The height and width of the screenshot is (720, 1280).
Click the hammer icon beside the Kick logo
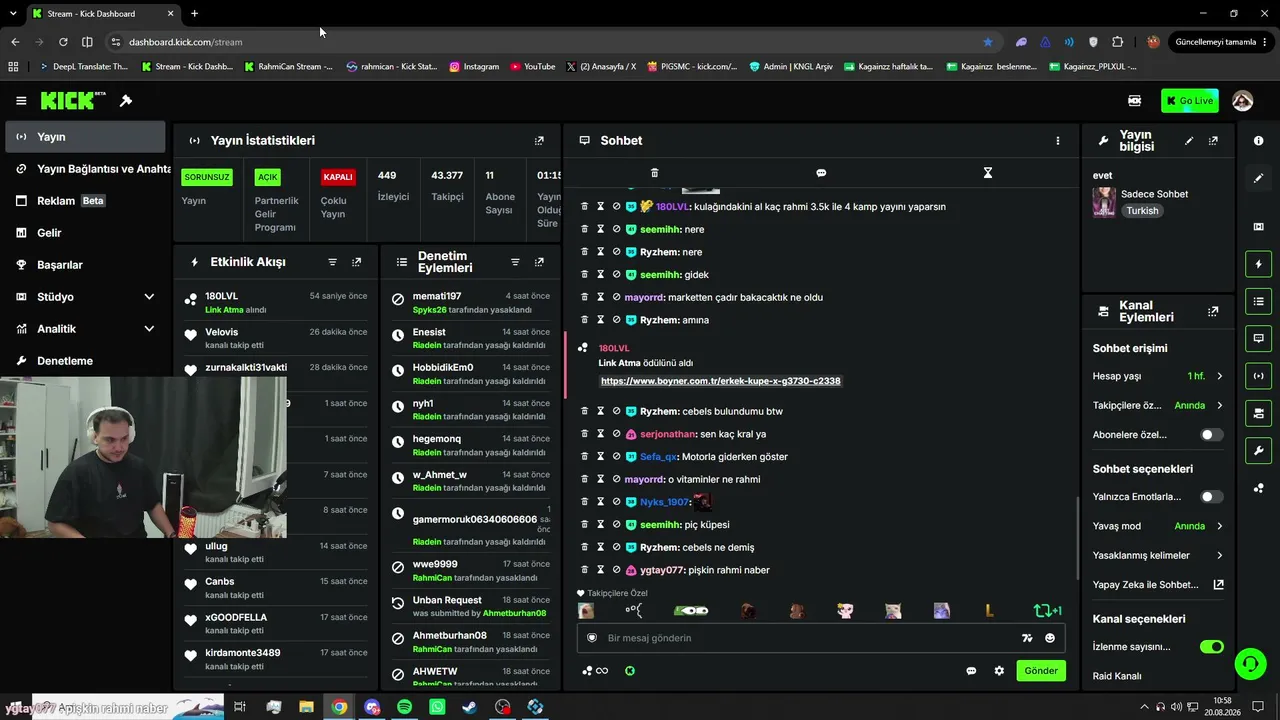click(x=126, y=101)
